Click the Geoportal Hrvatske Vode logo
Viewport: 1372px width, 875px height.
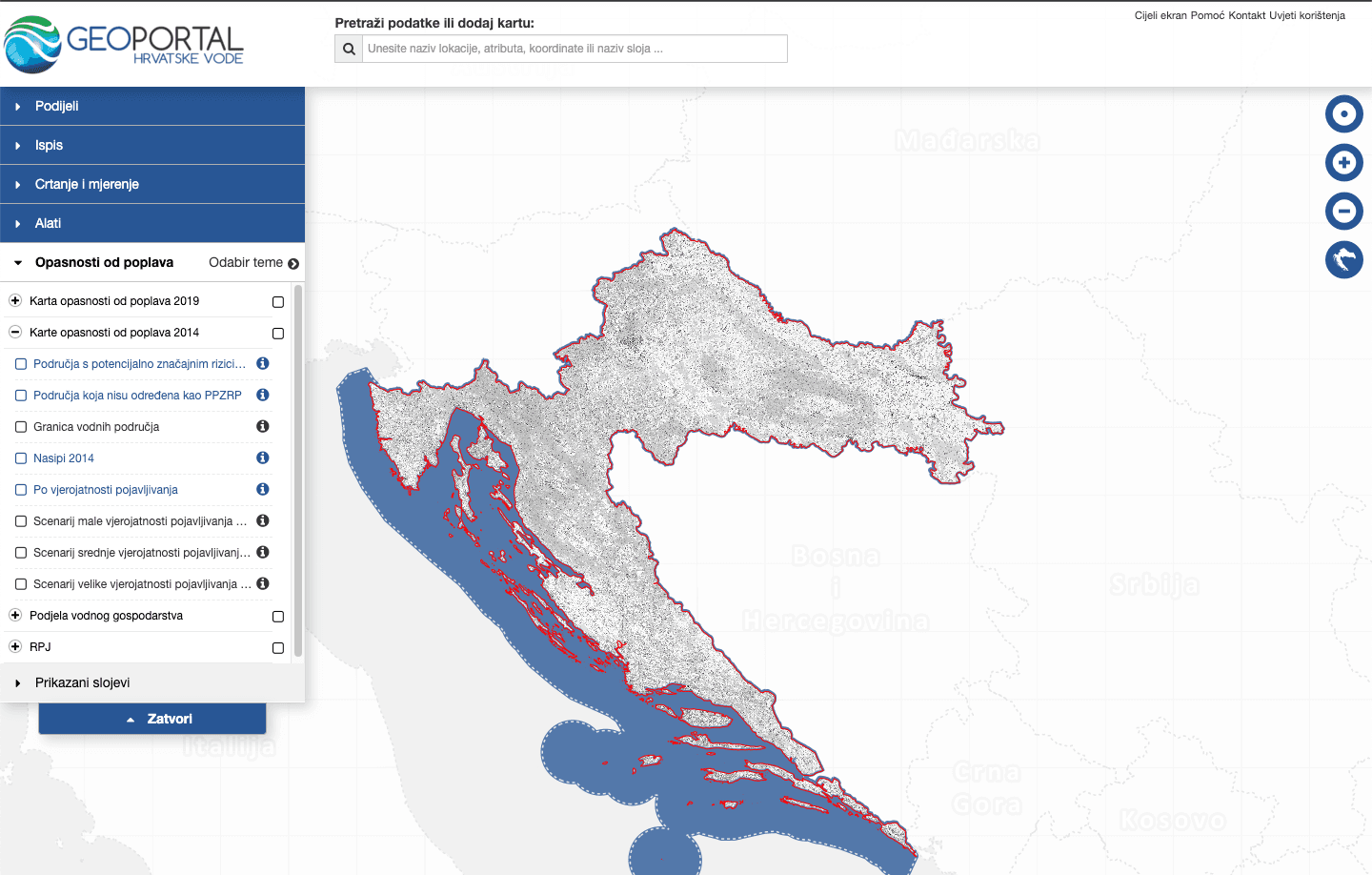[x=124, y=45]
